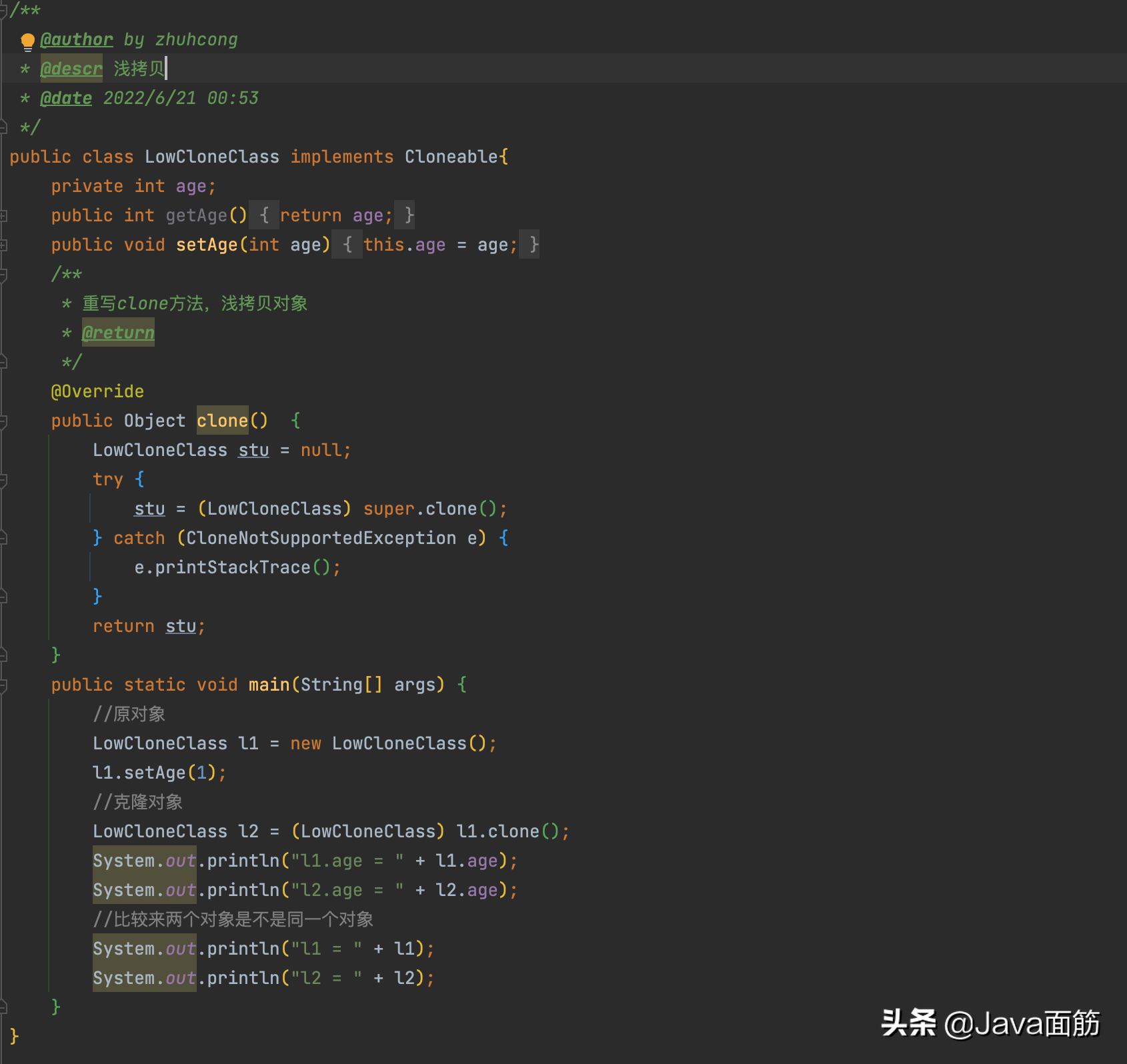Collapse the Javadoc above @Override

[3, 274]
